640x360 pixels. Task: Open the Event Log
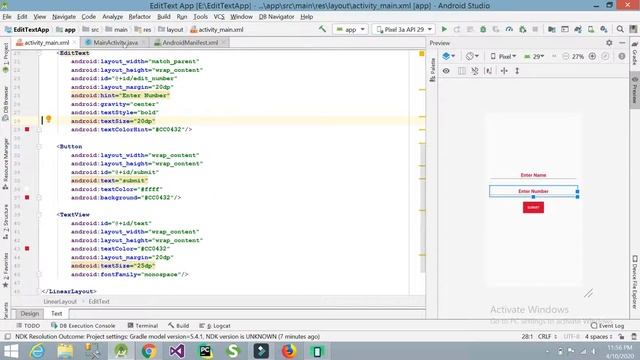click(x=607, y=326)
